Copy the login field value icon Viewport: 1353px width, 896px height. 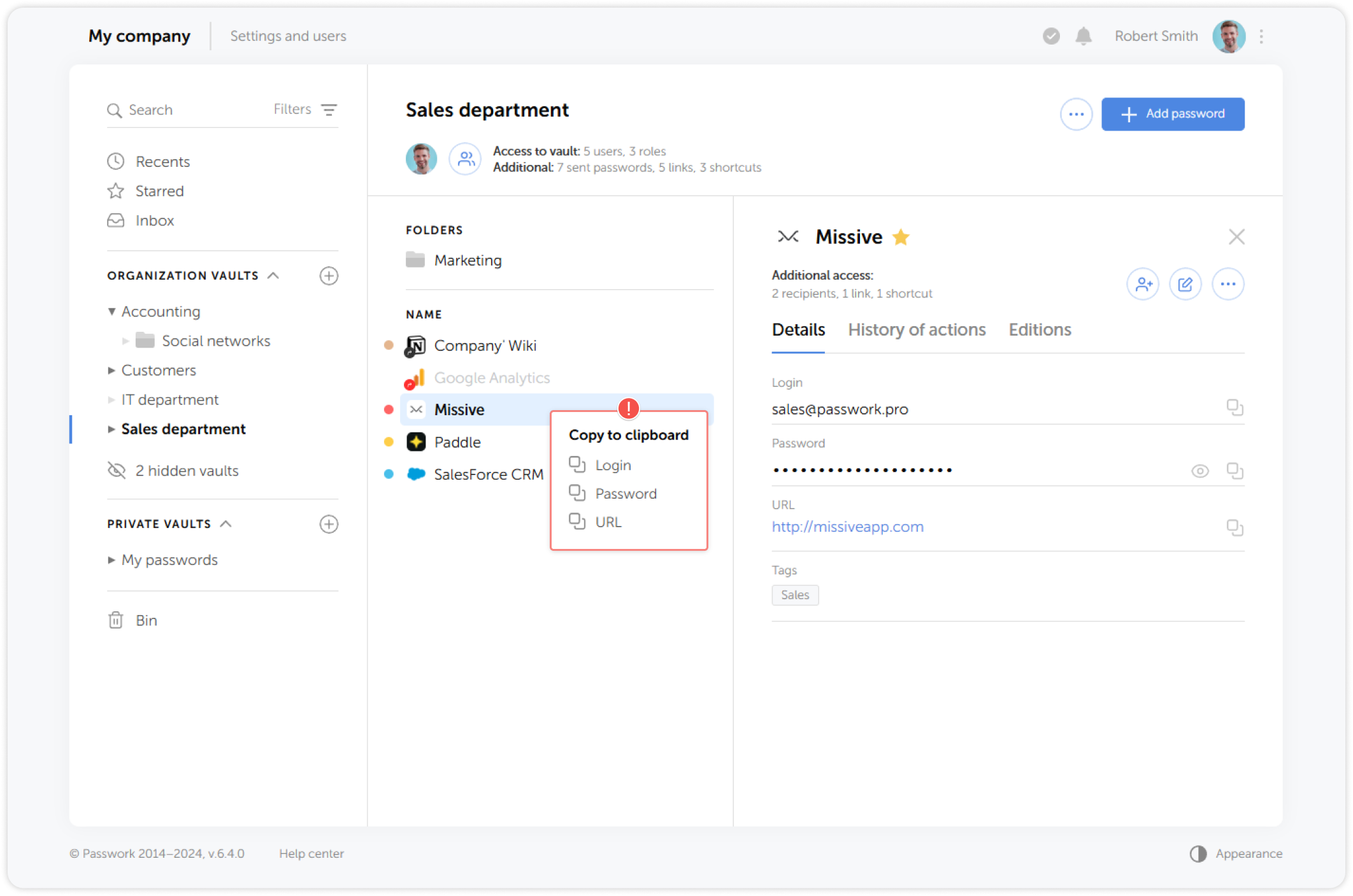[x=1235, y=408]
